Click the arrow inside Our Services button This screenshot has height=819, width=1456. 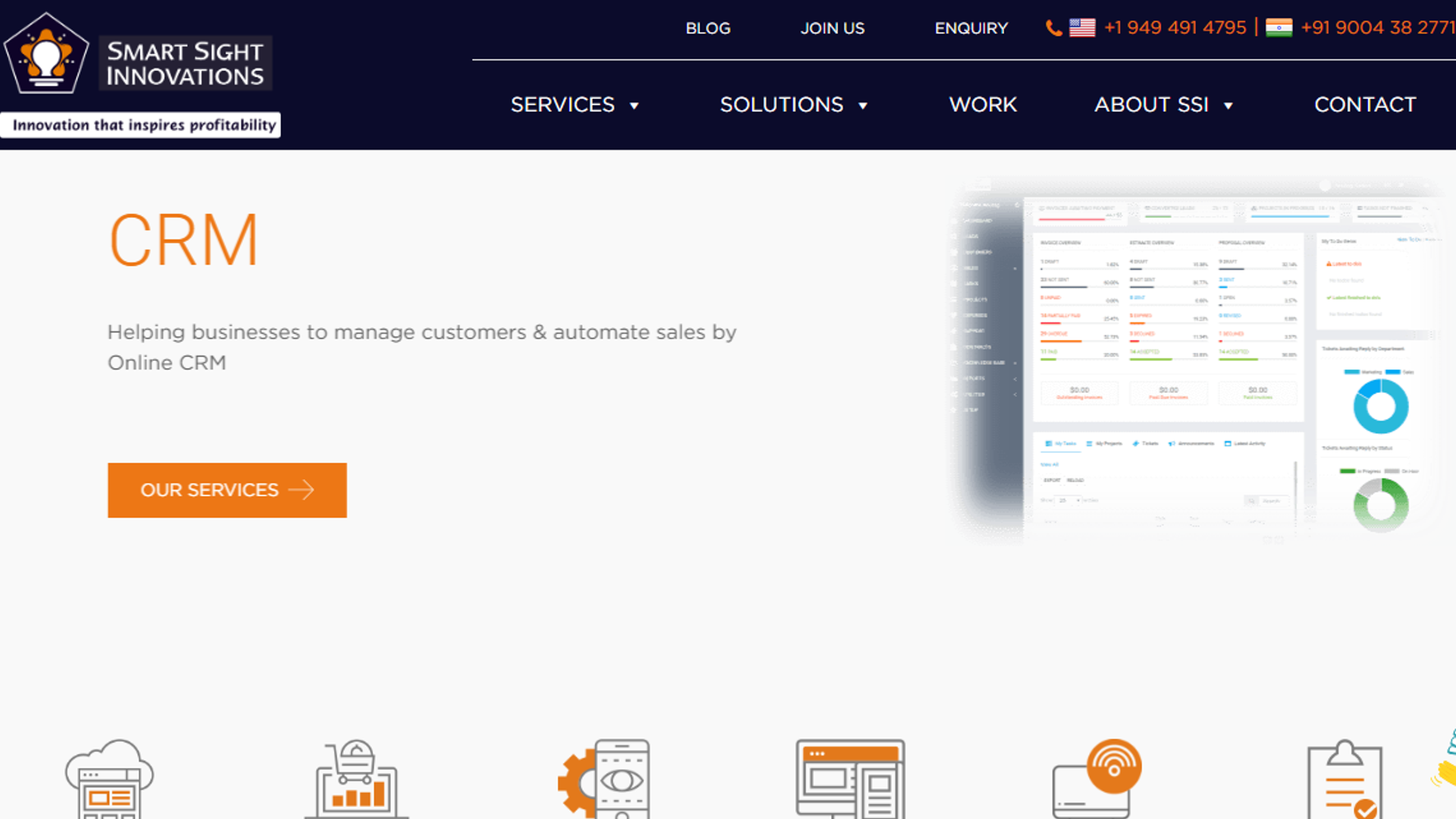click(301, 490)
